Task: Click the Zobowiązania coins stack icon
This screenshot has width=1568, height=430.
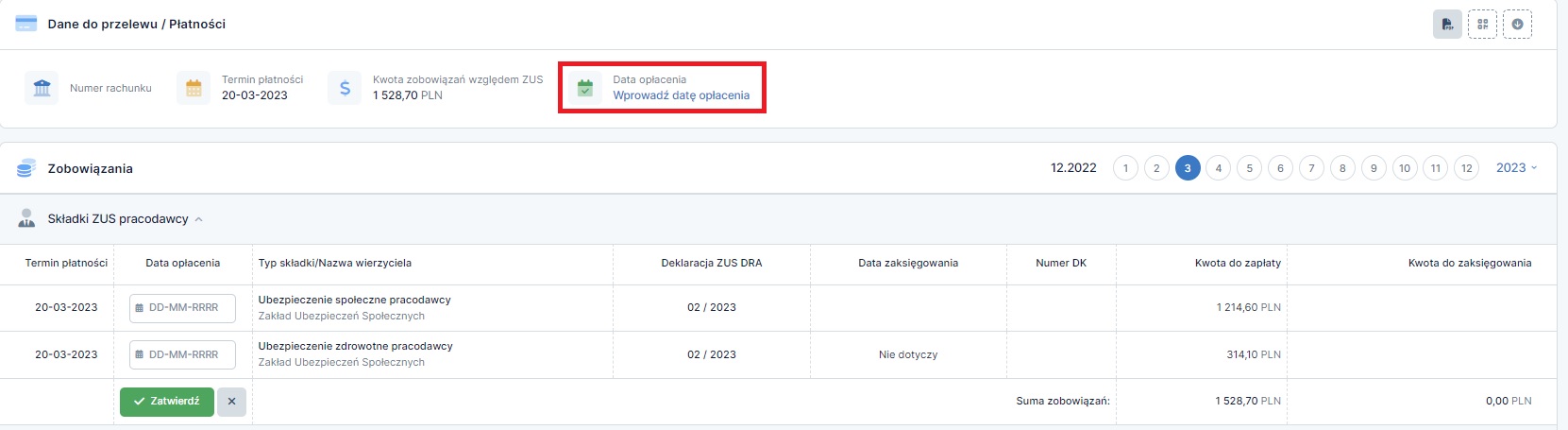Action: (26, 168)
